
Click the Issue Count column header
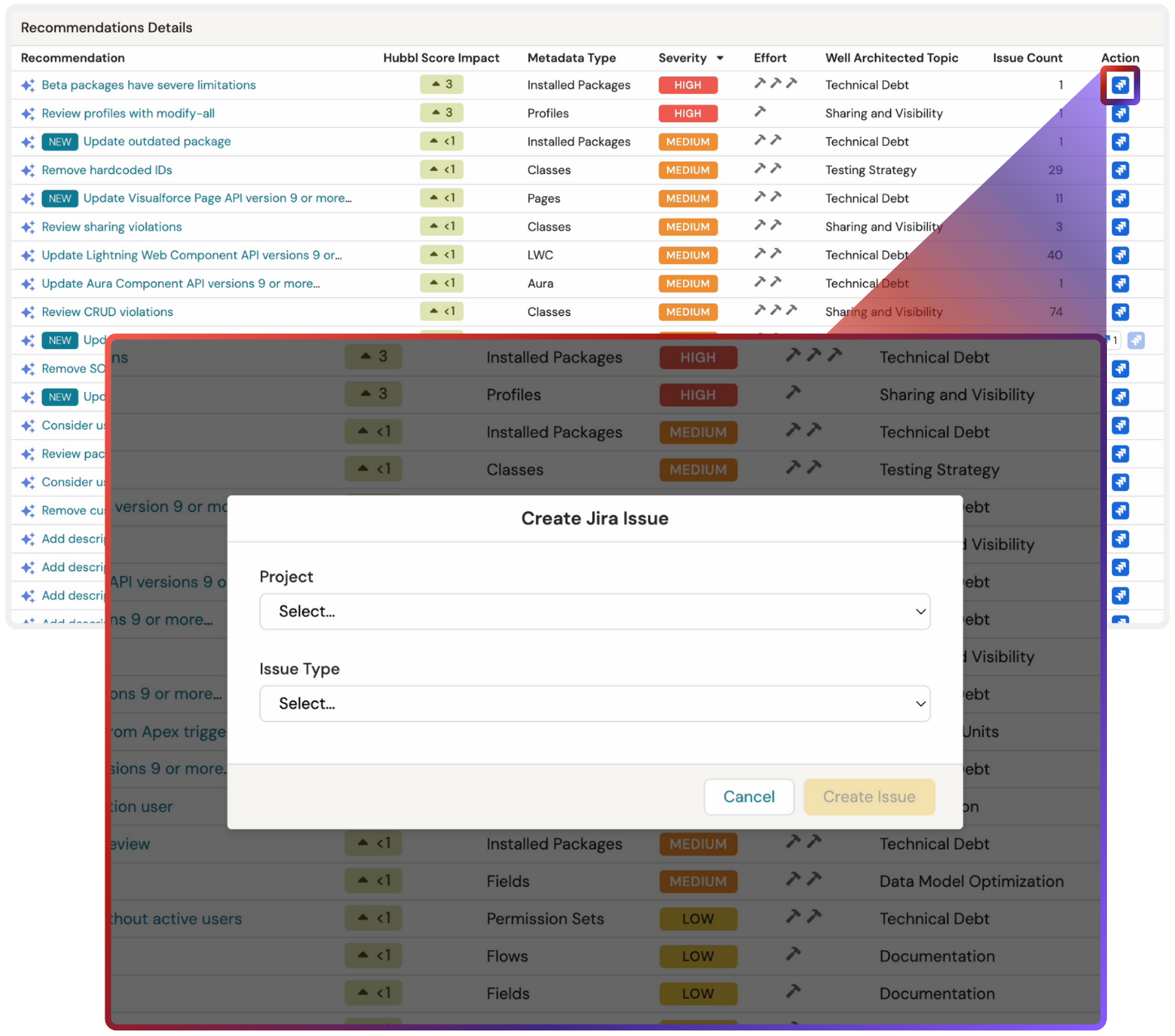pyautogui.click(x=1028, y=58)
